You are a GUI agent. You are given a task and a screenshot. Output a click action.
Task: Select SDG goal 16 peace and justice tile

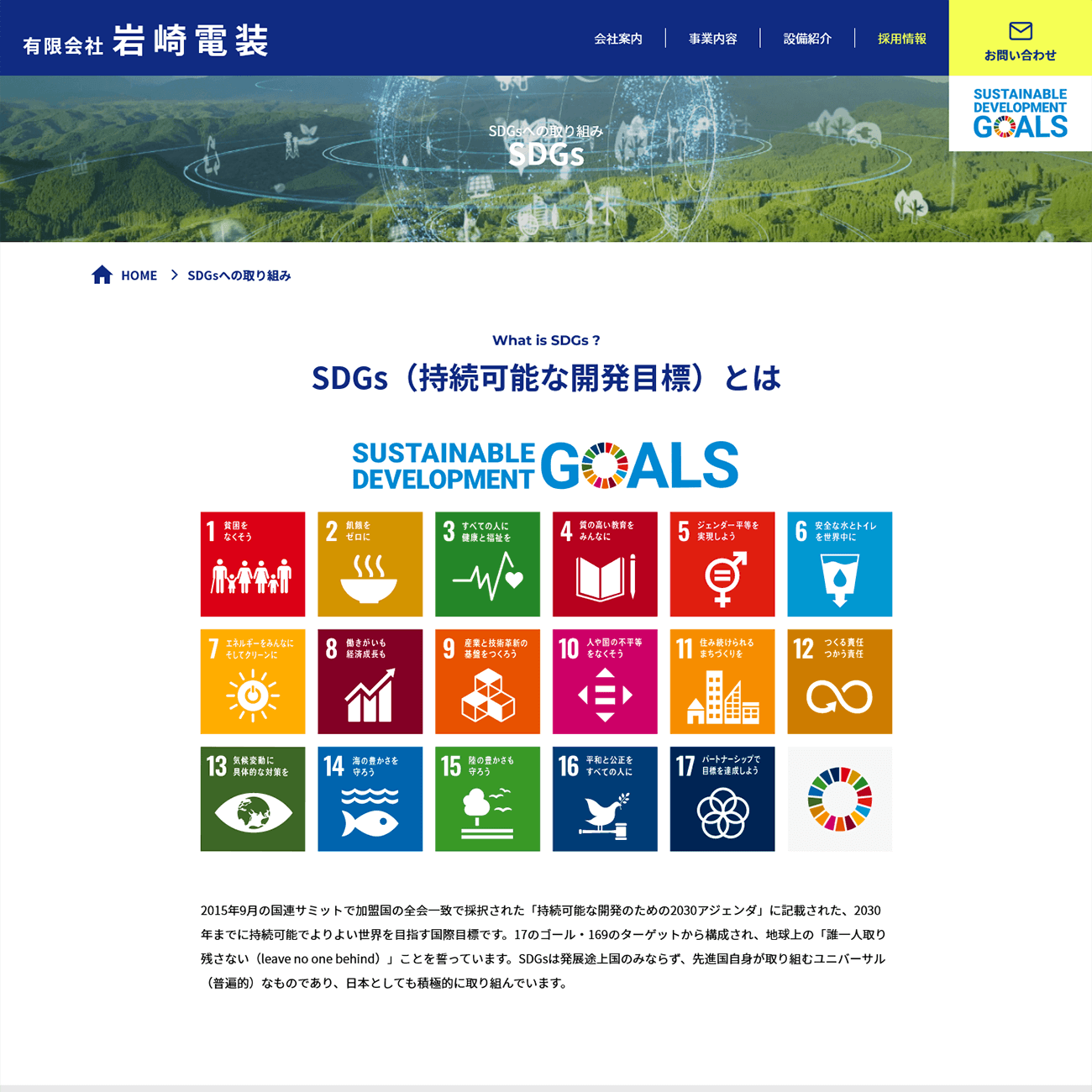pos(605,800)
